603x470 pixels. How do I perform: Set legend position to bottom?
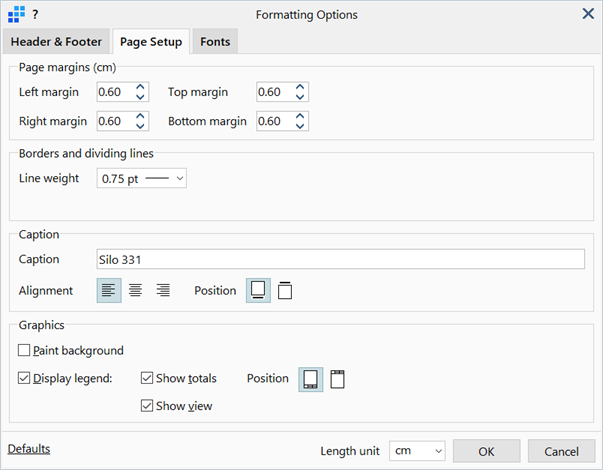(x=311, y=380)
